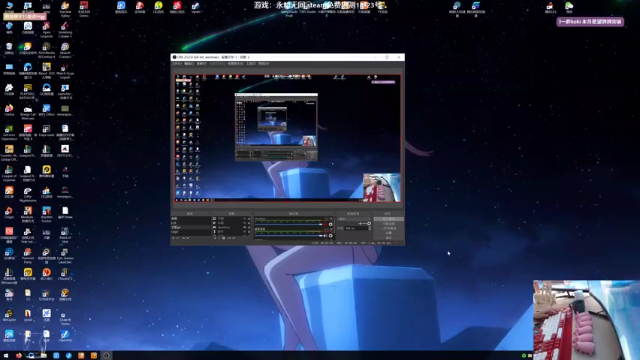Open the Help menu in OBS
The width and height of the screenshot is (640, 360).
[x=264, y=64]
